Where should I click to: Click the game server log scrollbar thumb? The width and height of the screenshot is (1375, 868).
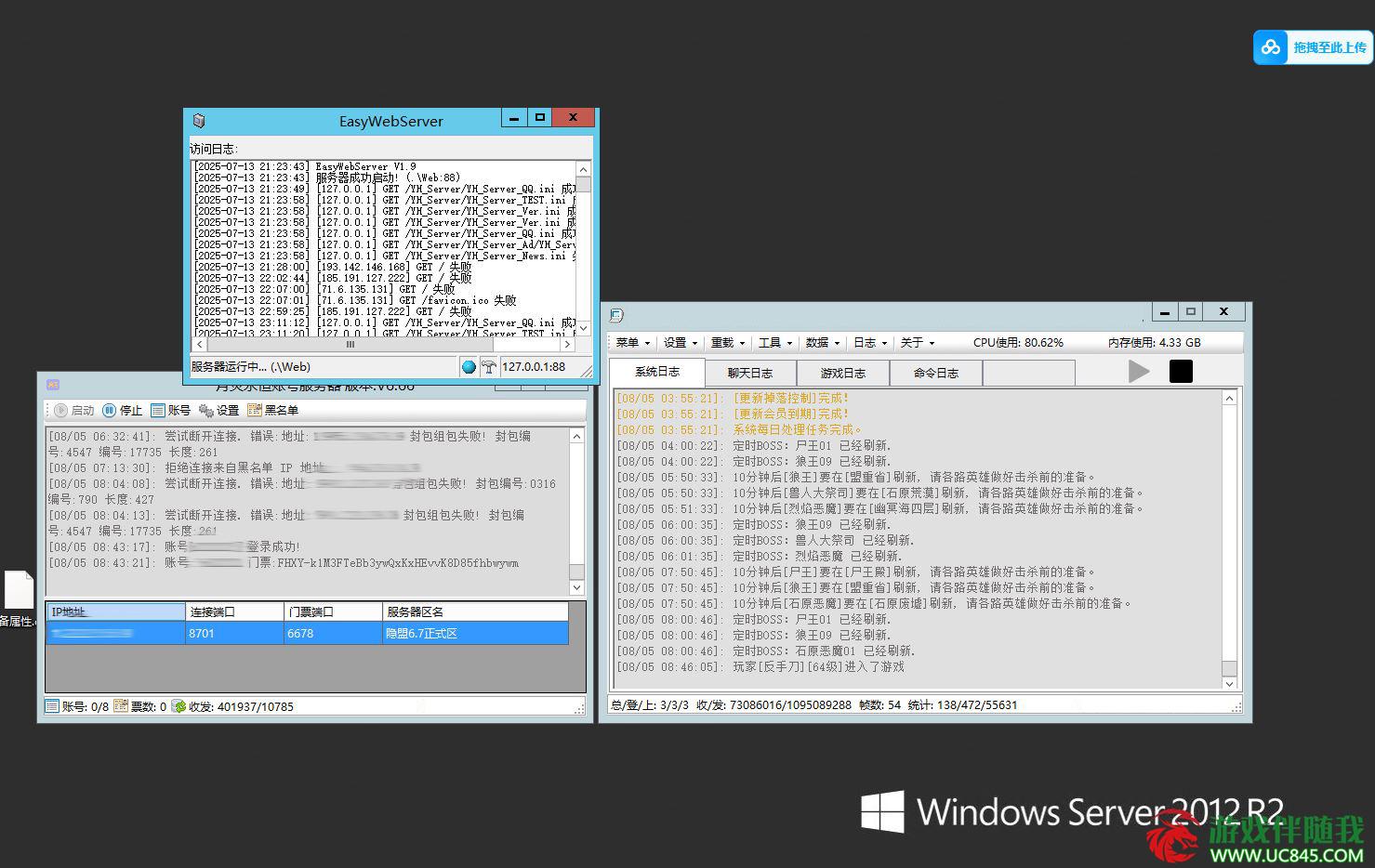click(1229, 668)
